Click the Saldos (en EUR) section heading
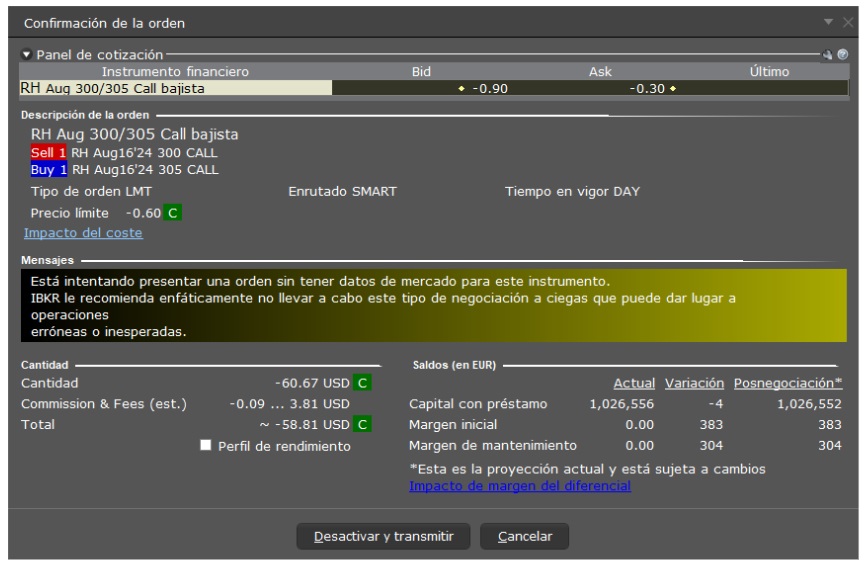The image size is (867, 563). (x=454, y=365)
